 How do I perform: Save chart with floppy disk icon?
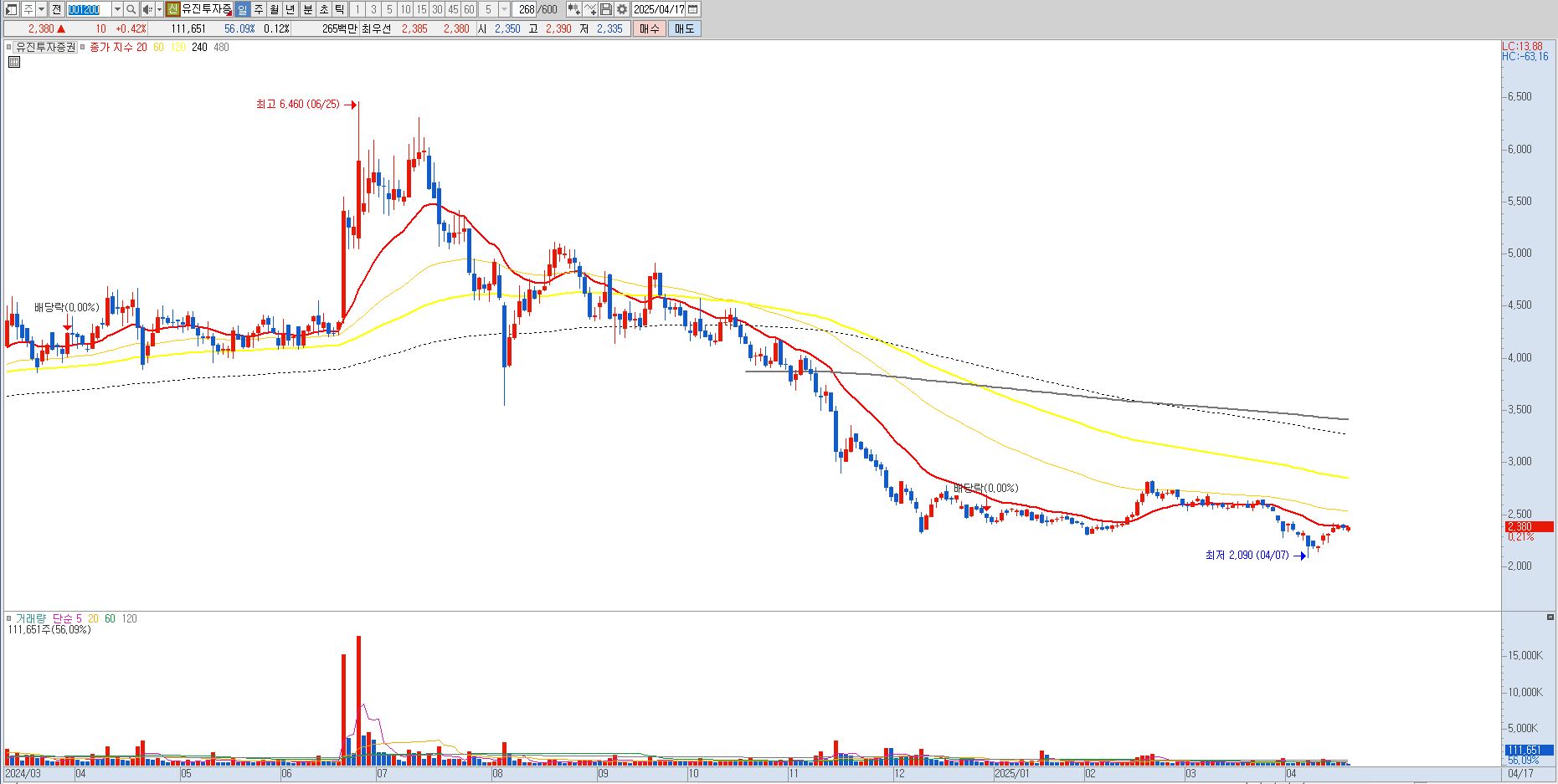(606, 9)
